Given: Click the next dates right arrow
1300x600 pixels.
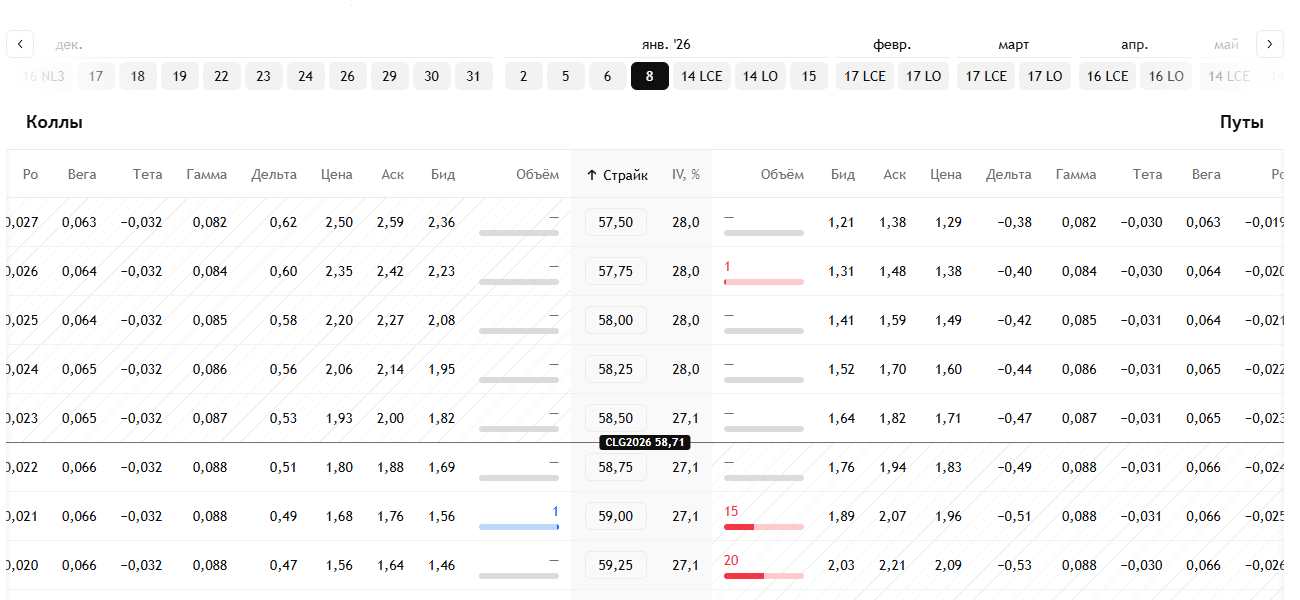Looking at the screenshot, I should (x=1269, y=44).
